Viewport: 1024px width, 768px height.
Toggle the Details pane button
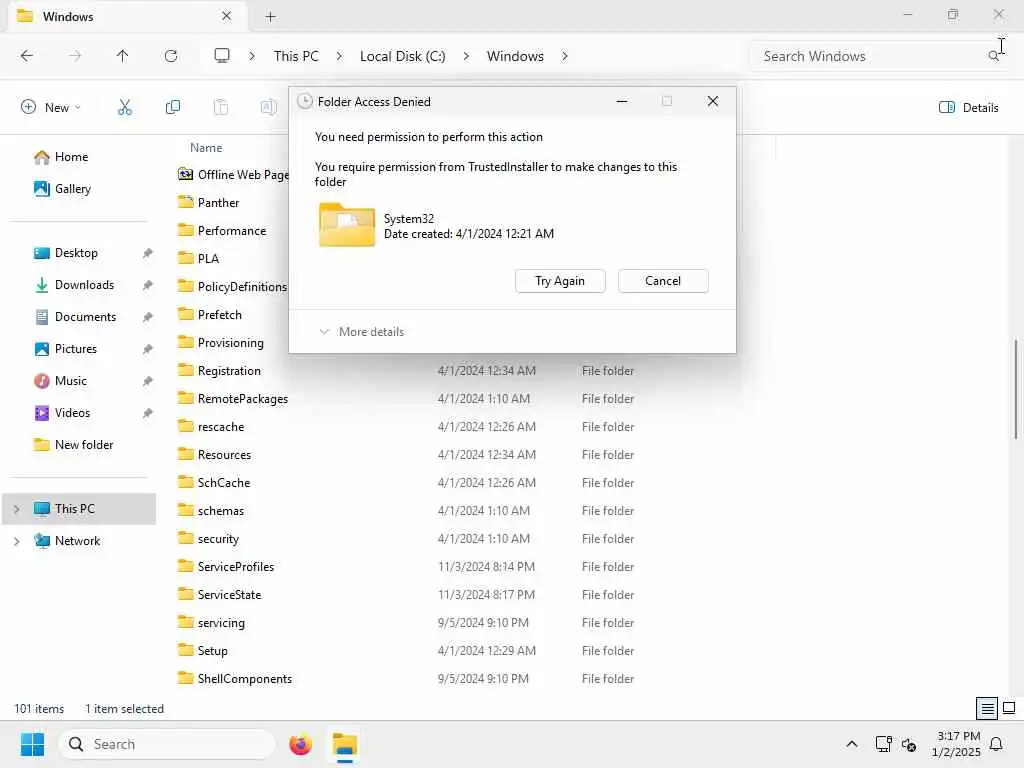tap(968, 108)
